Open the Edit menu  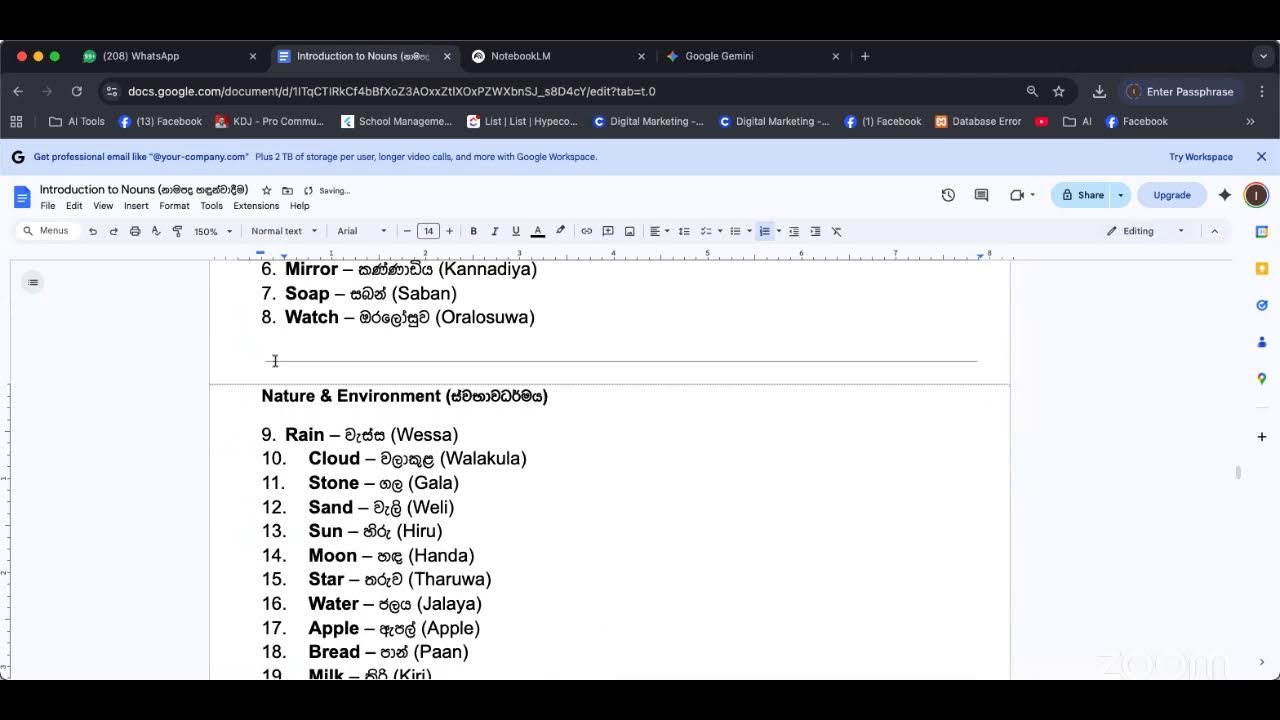point(74,206)
